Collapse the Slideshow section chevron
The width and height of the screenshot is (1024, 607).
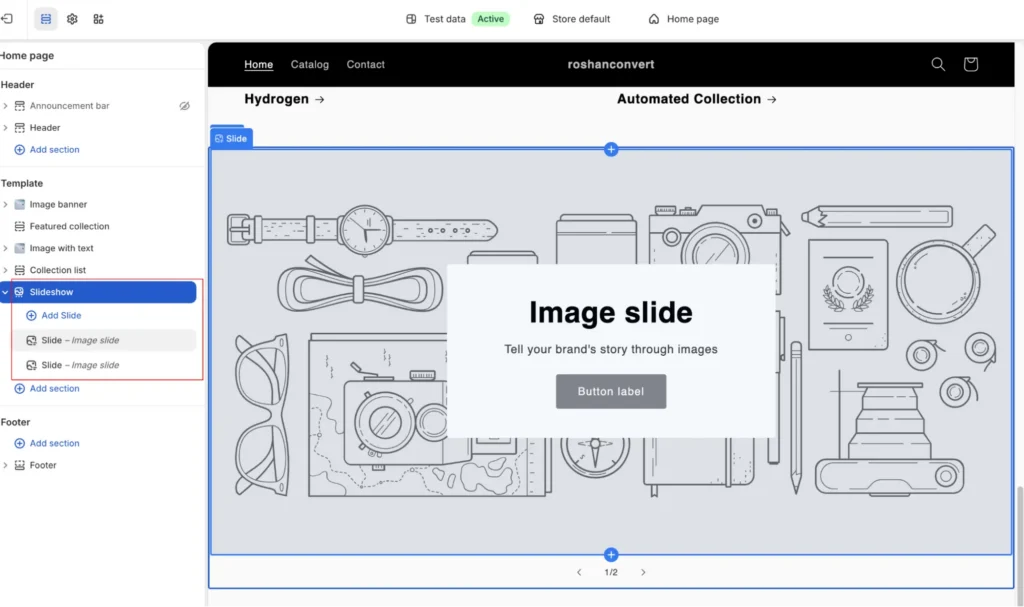coord(5,292)
